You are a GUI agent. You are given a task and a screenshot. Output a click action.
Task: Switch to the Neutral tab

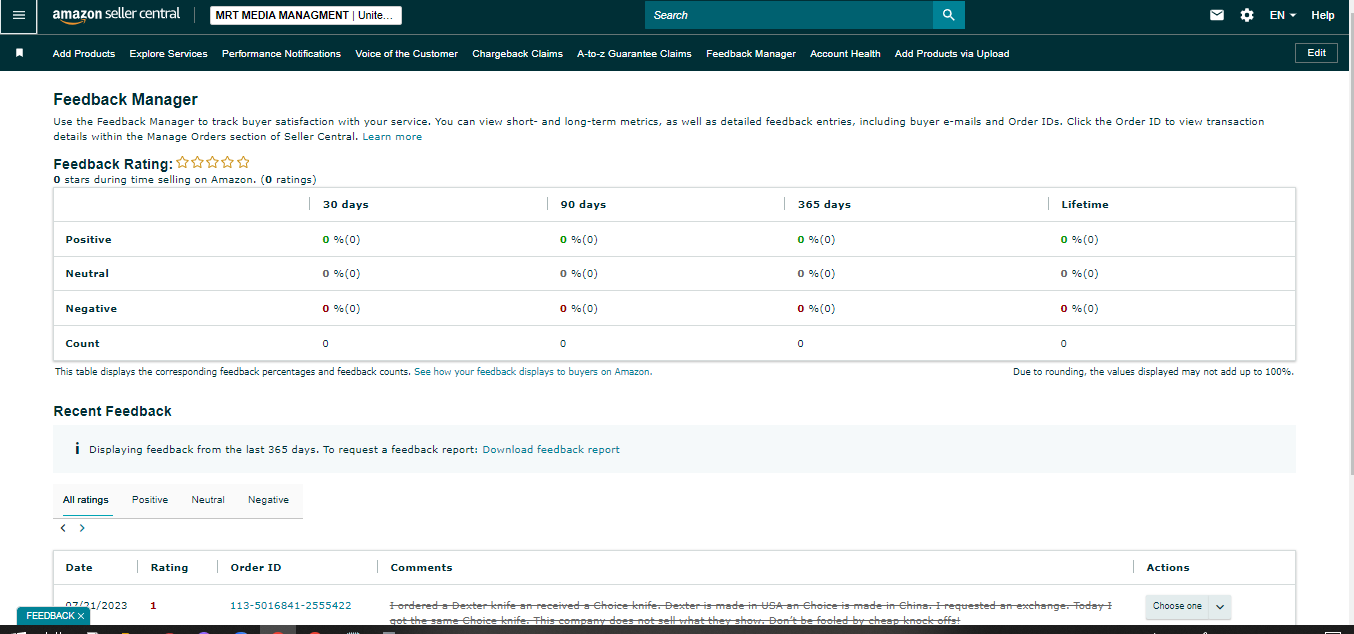pyautogui.click(x=208, y=500)
